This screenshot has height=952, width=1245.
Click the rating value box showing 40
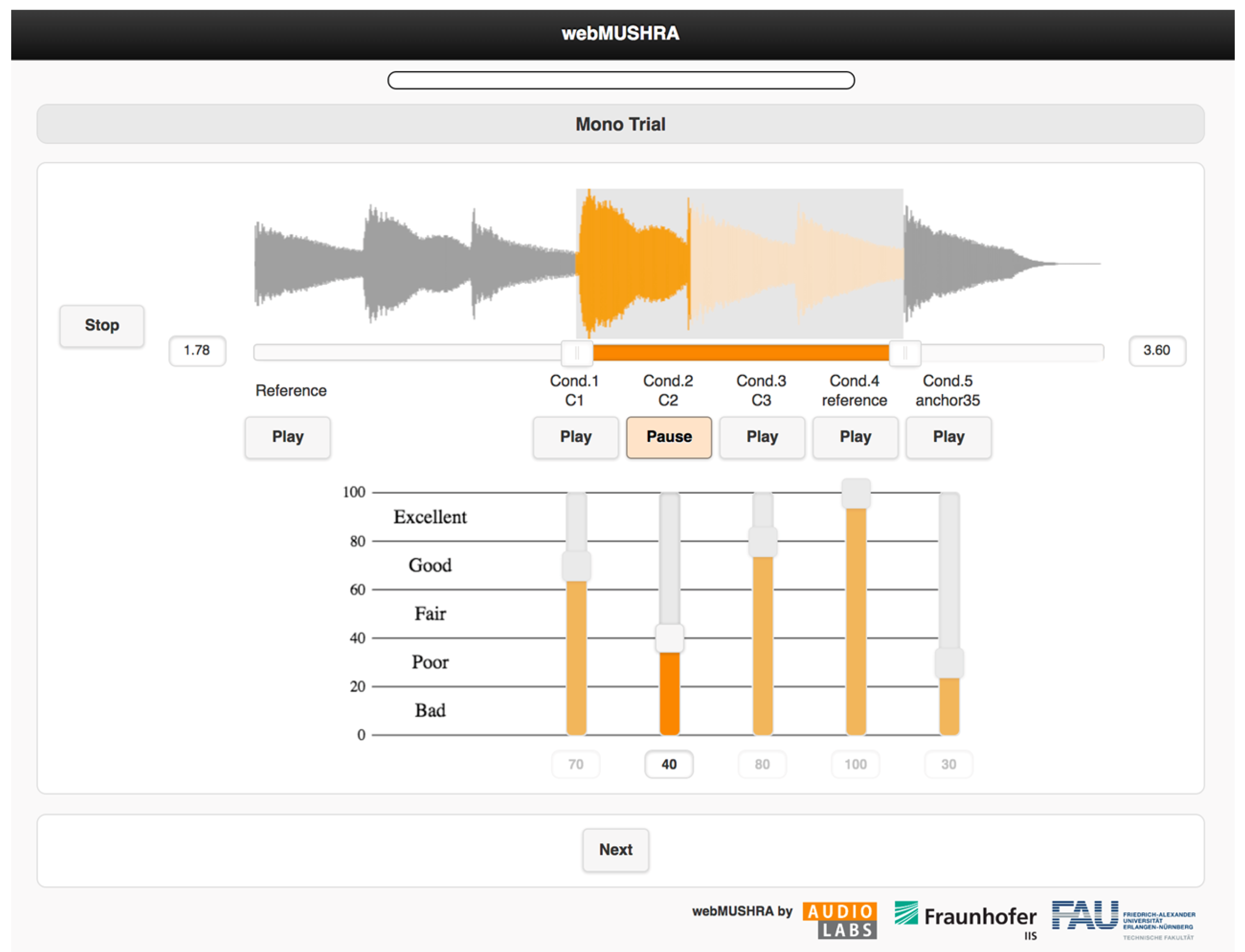(669, 764)
